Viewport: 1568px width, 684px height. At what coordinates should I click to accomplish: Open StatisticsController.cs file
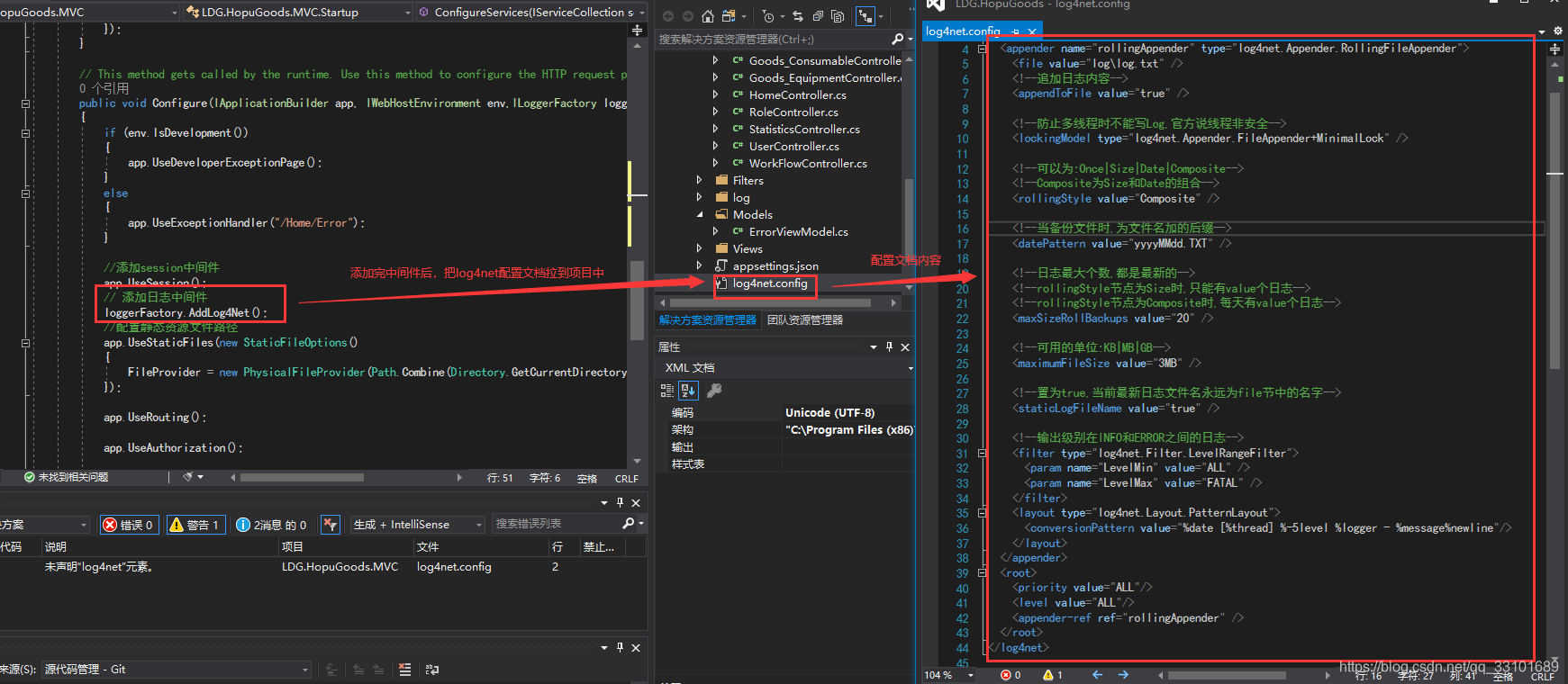804,129
